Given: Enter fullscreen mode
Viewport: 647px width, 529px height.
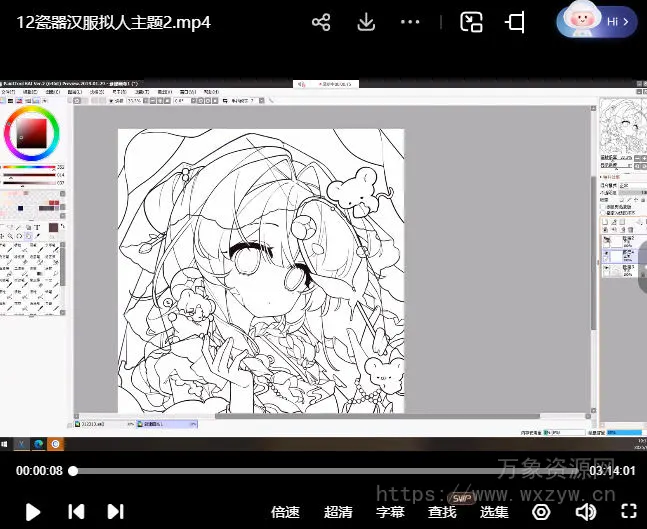Looking at the screenshot, I should tap(629, 512).
